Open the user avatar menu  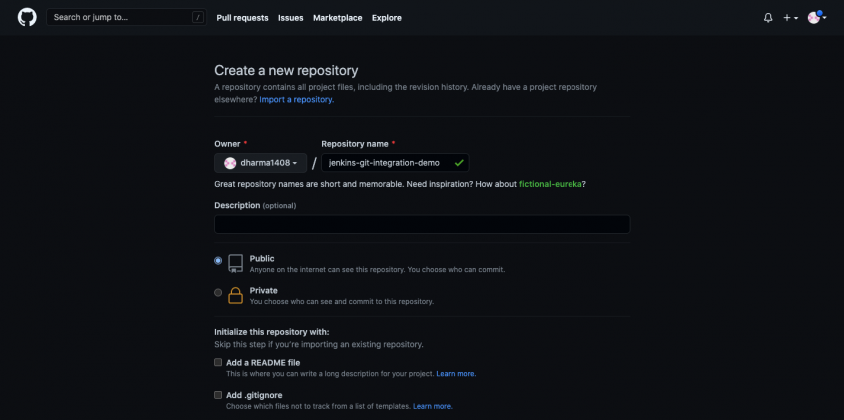pyautogui.click(x=817, y=17)
